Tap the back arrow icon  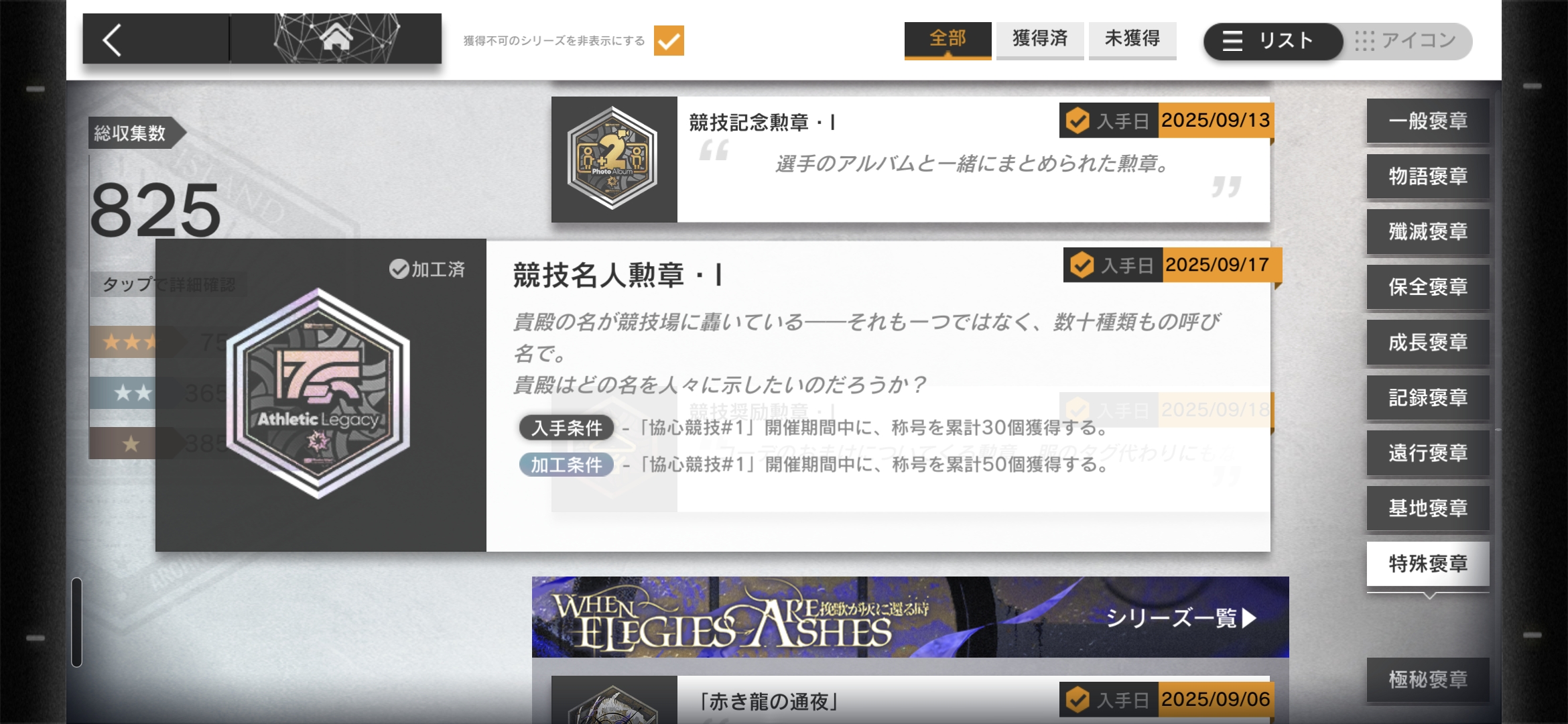tap(113, 40)
